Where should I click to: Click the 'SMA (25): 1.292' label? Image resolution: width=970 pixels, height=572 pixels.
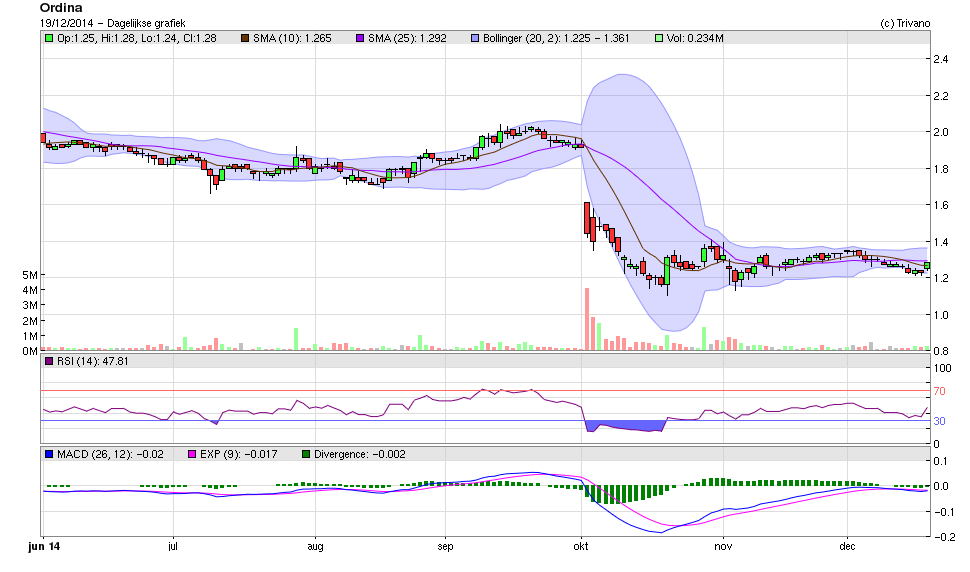pos(407,38)
